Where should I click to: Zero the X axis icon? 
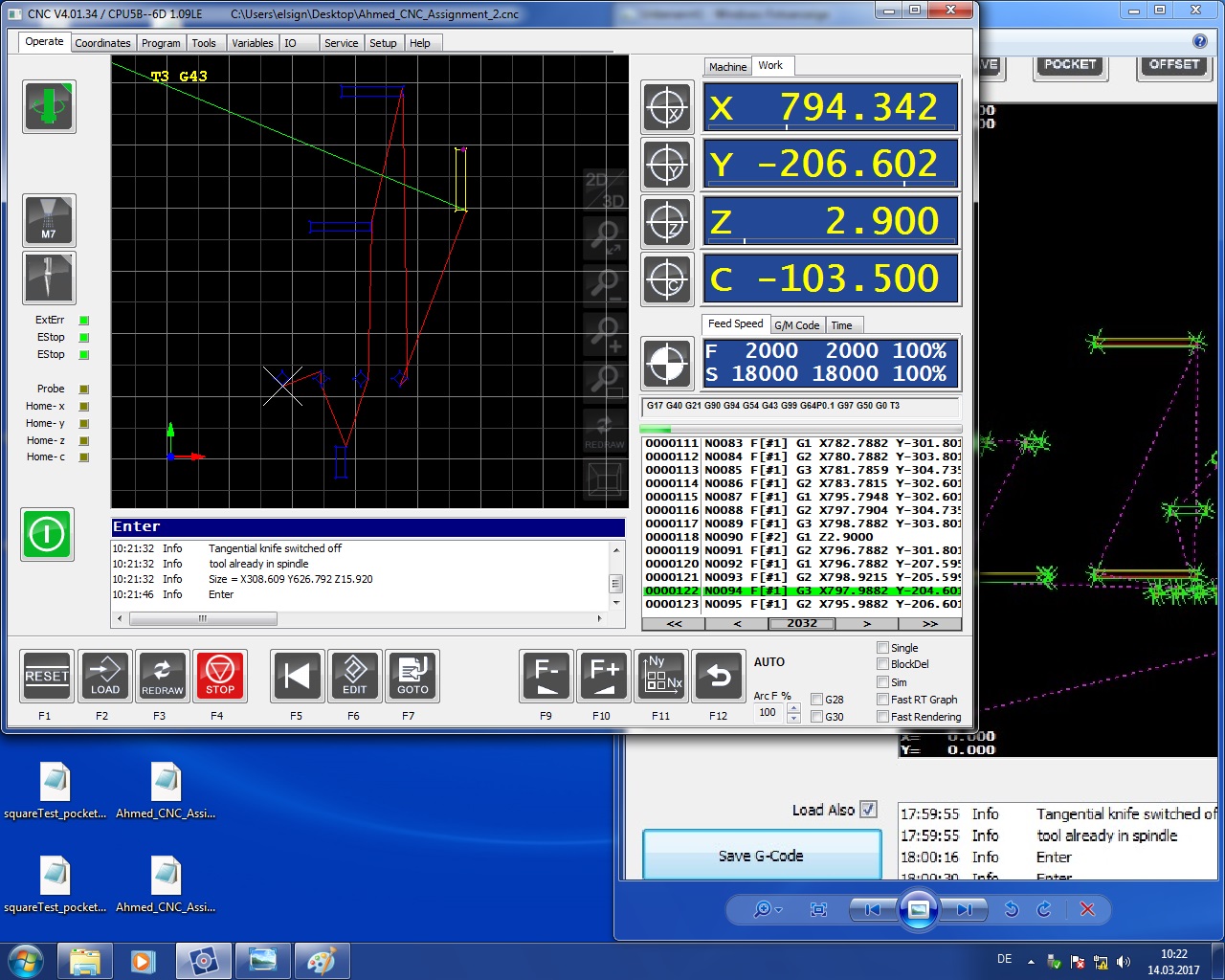point(667,106)
